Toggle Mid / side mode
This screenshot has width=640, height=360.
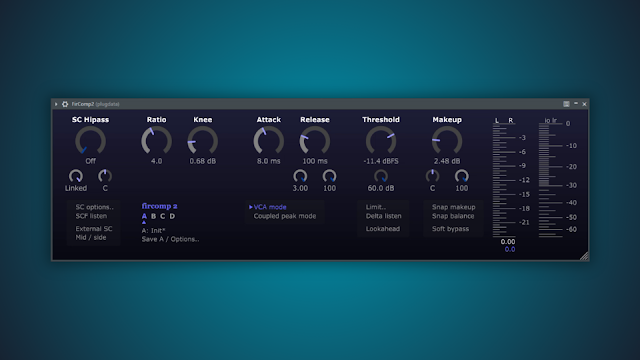(x=91, y=237)
